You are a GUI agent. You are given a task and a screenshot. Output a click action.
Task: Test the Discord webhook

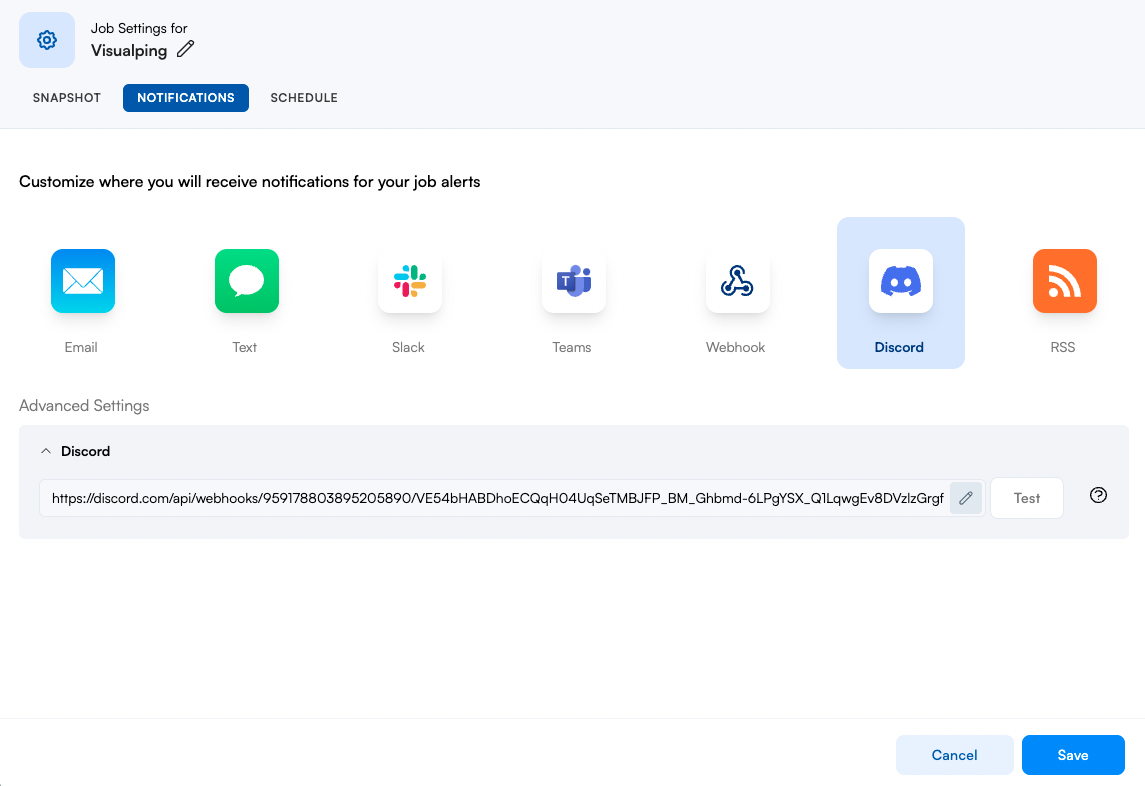point(1027,498)
